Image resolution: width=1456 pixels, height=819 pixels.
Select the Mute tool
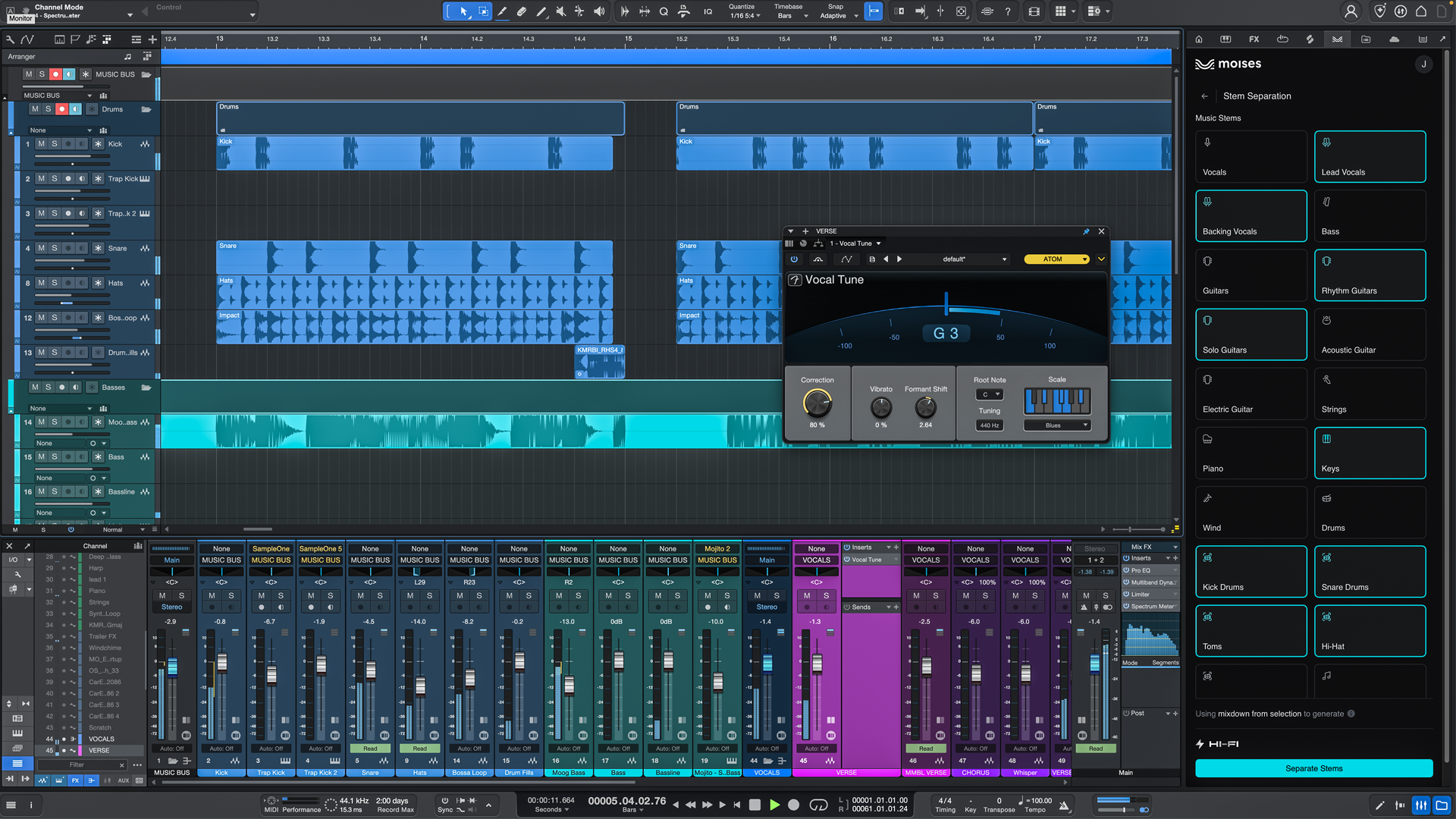[x=560, y=11]
